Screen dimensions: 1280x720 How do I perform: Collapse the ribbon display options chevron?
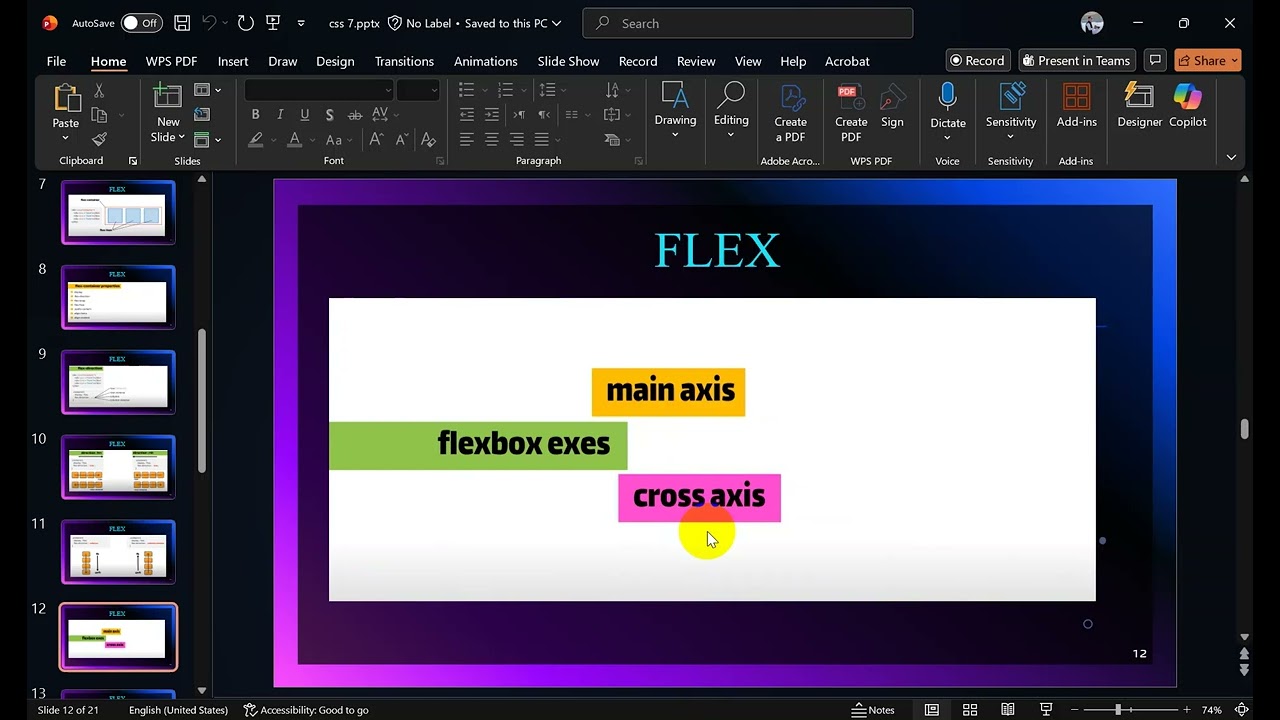pyautogui.click(x=1231, y=158)
